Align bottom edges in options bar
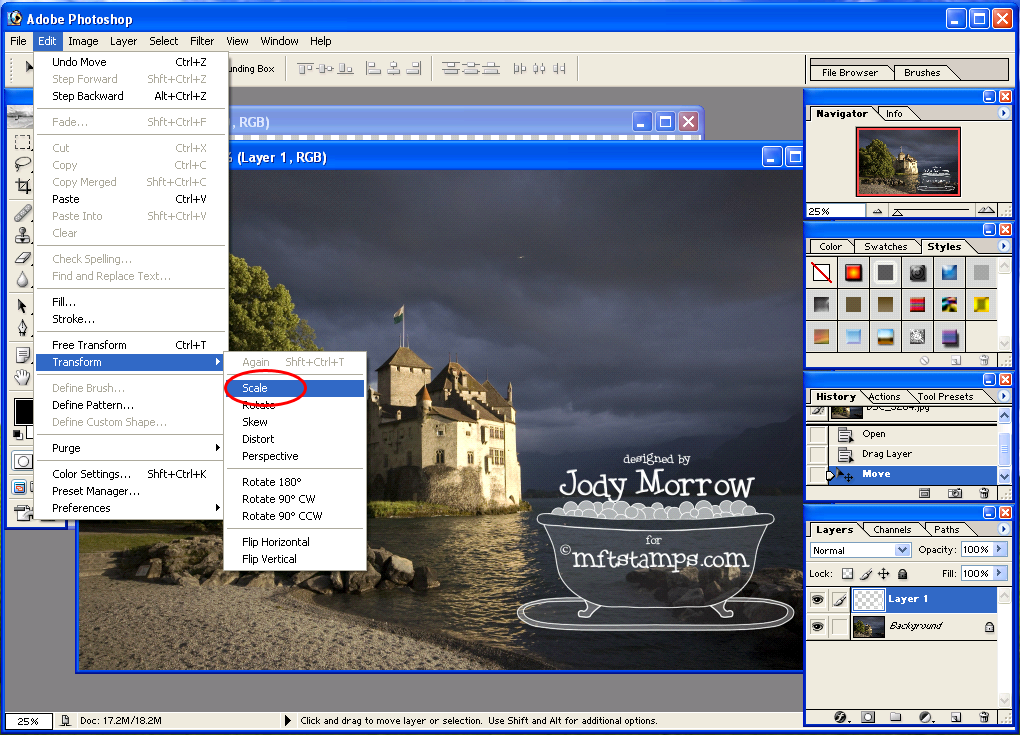 [345, 68]
